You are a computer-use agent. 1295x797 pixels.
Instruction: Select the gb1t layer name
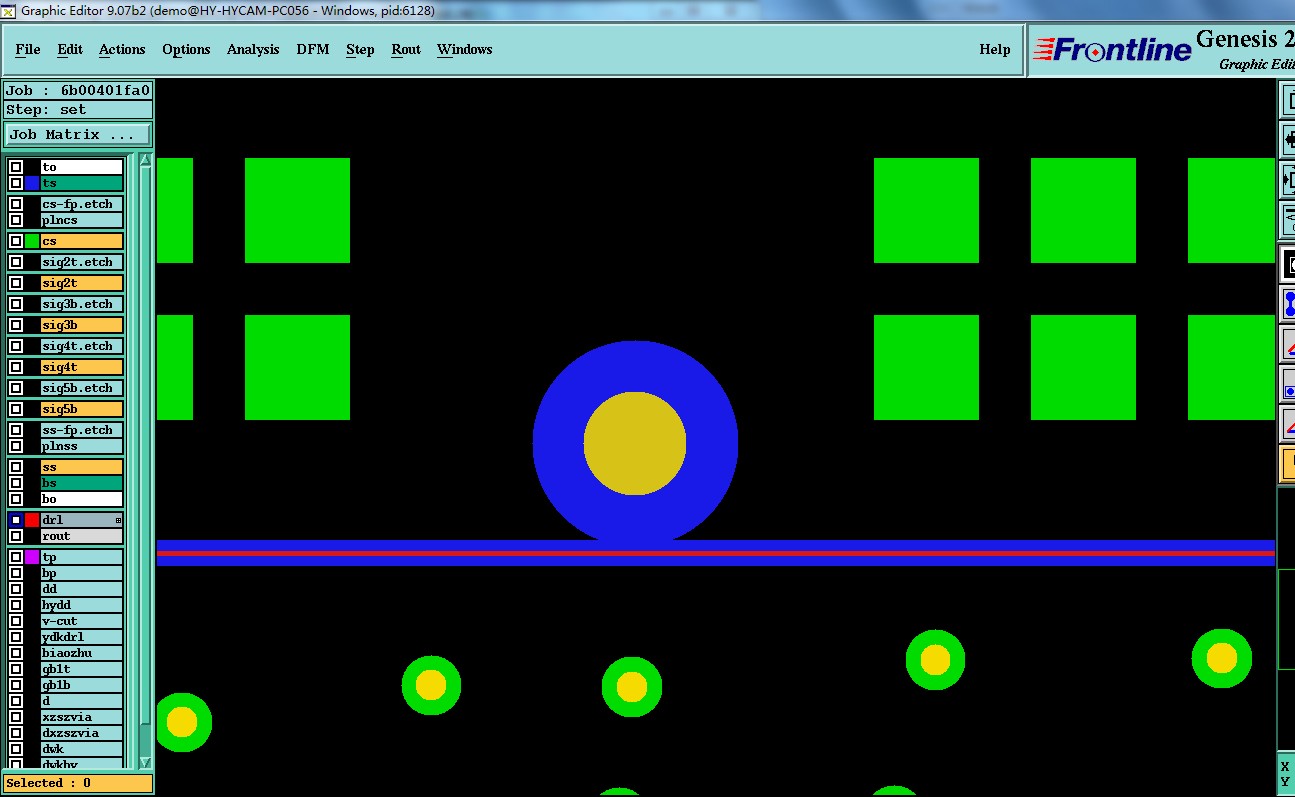pyautogui.click(x=82, y=669)
